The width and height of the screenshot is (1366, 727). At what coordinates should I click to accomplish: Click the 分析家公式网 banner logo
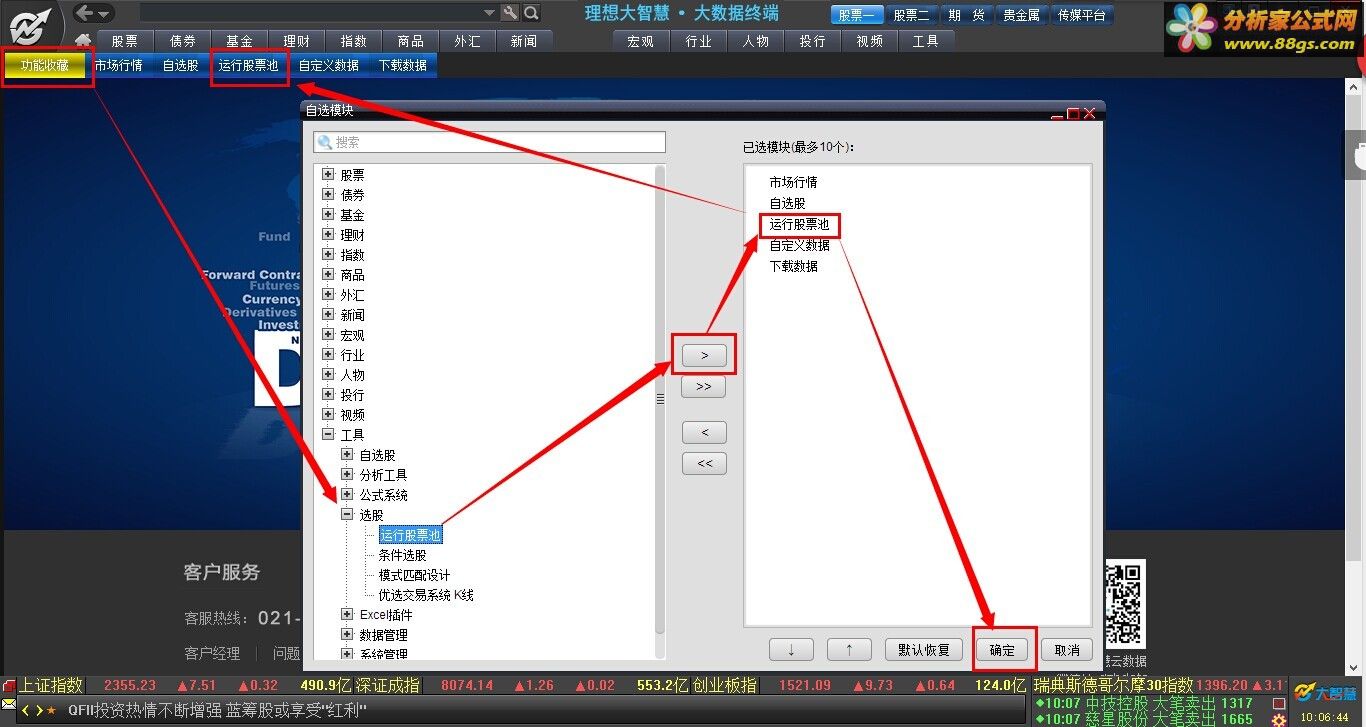pos(1263,28)
